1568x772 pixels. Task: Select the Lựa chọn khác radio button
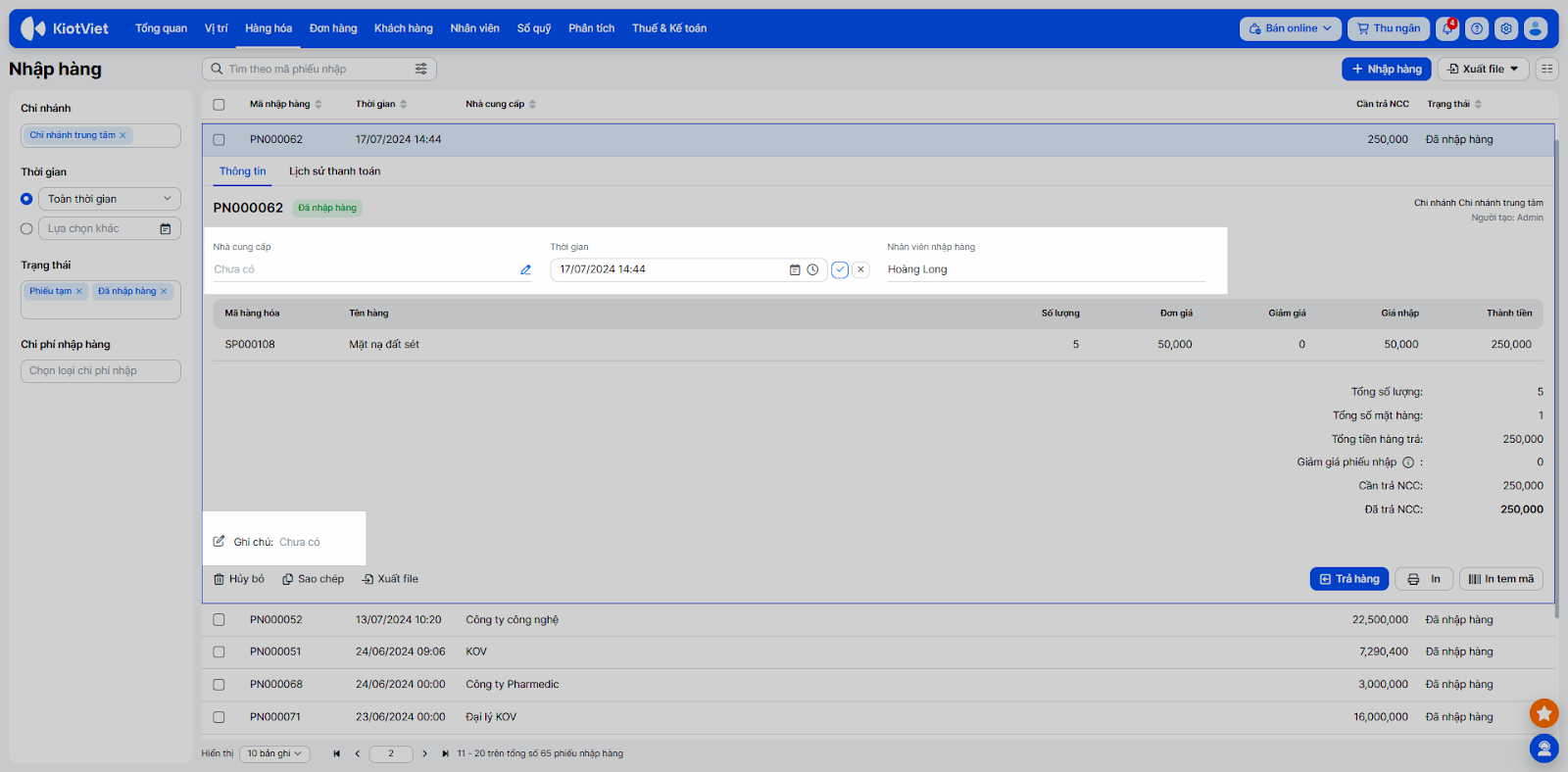tap(26, 228)
